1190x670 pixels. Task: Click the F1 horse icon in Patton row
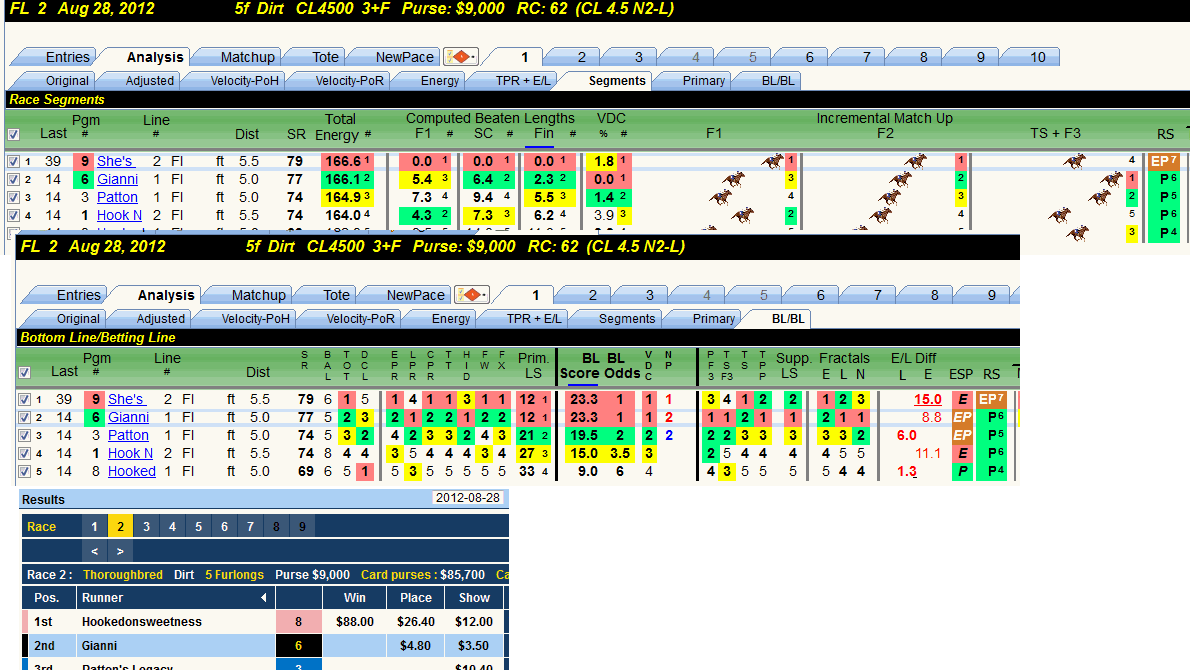(x=720, y=197)
